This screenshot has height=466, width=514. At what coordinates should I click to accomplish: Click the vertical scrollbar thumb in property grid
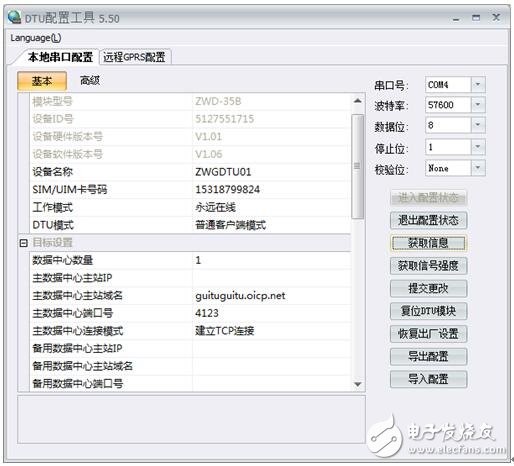(x=358, y=166)
